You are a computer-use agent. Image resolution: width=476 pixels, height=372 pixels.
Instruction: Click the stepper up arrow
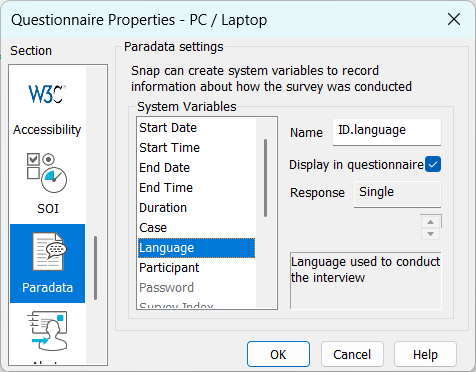[430, 222]
